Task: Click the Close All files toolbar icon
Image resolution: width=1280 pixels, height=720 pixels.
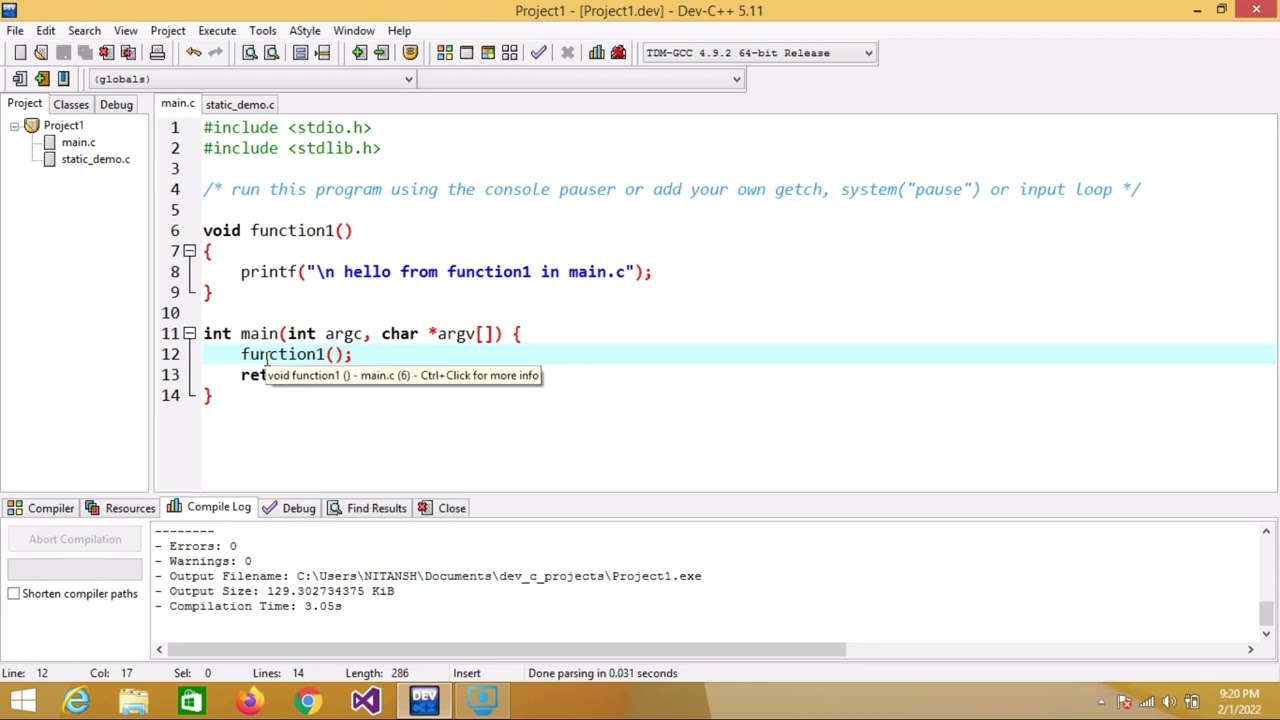Action: pos(128,52)
